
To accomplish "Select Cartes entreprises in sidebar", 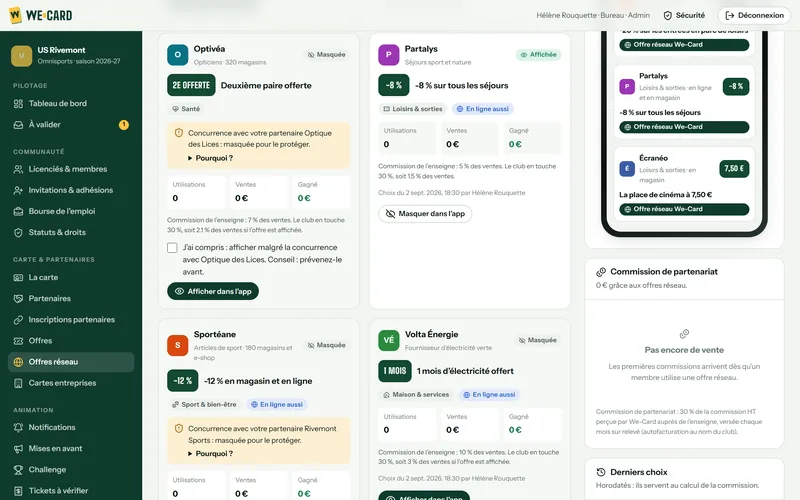I will pyautogui.click(x=71, y=383).
